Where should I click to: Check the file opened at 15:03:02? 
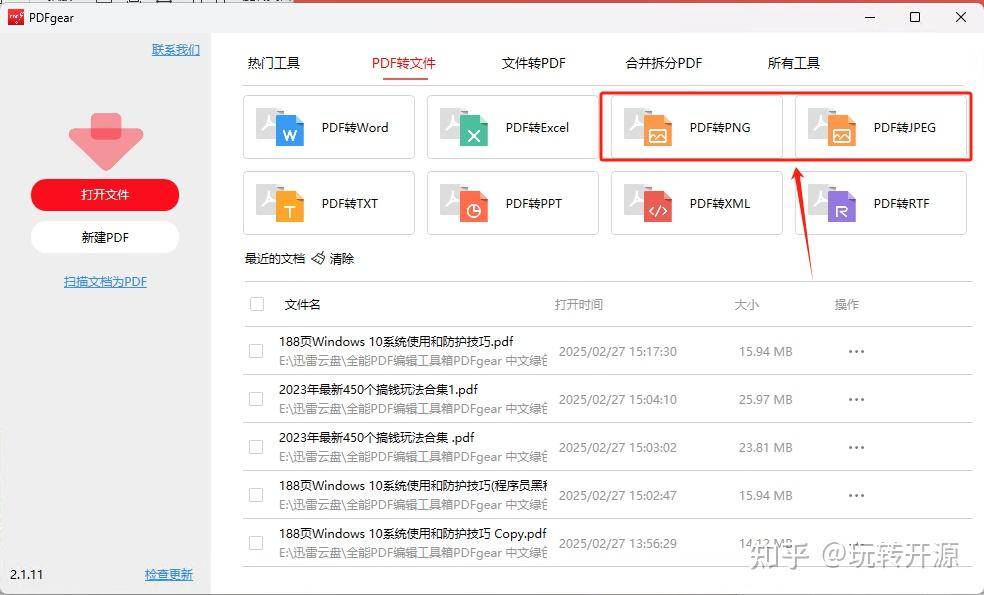(256, 447)
